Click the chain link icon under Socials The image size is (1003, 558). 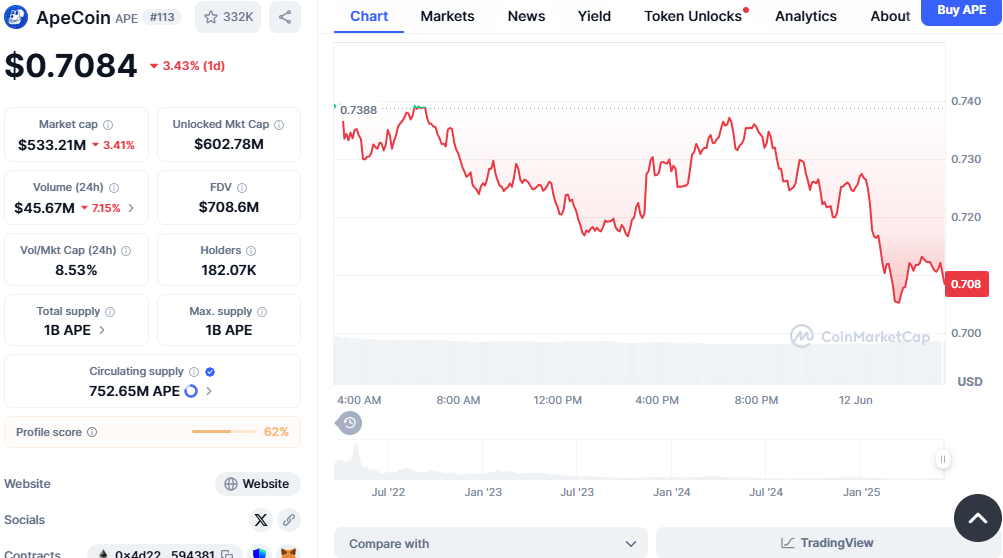click(289, 519)
